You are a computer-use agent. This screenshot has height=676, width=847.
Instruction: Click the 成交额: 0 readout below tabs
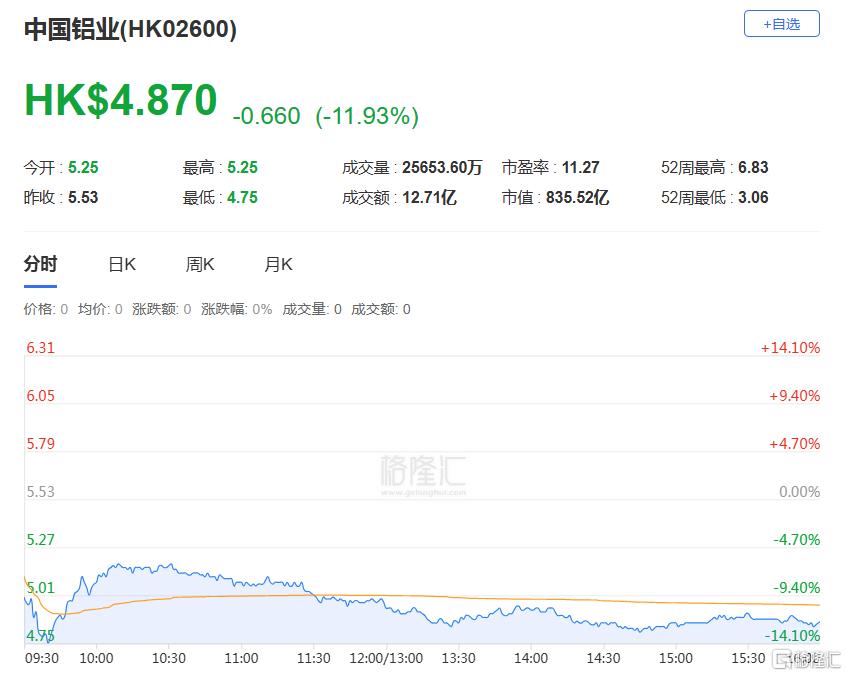tap(381, 309)
